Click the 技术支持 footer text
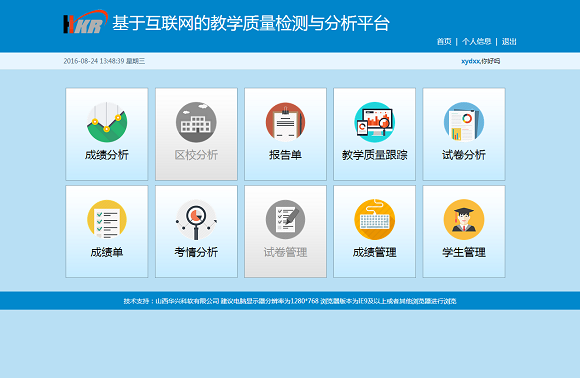 (x=290, y=301)
